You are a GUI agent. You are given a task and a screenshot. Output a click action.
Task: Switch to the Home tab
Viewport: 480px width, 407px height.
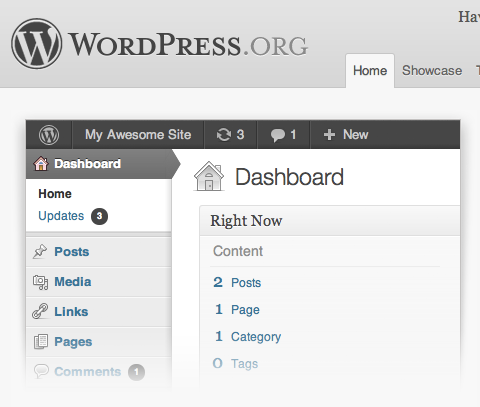coord(370,71)
